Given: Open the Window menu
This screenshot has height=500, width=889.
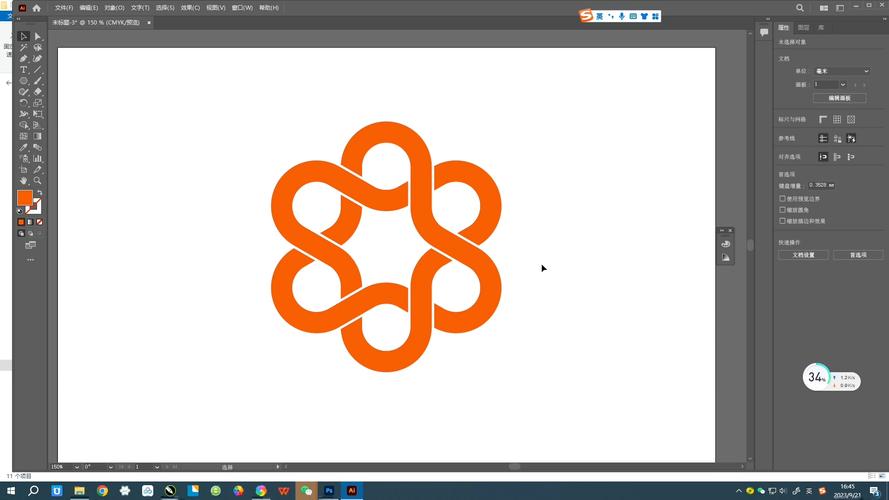Looking at the screenshot, I should 242,8.
